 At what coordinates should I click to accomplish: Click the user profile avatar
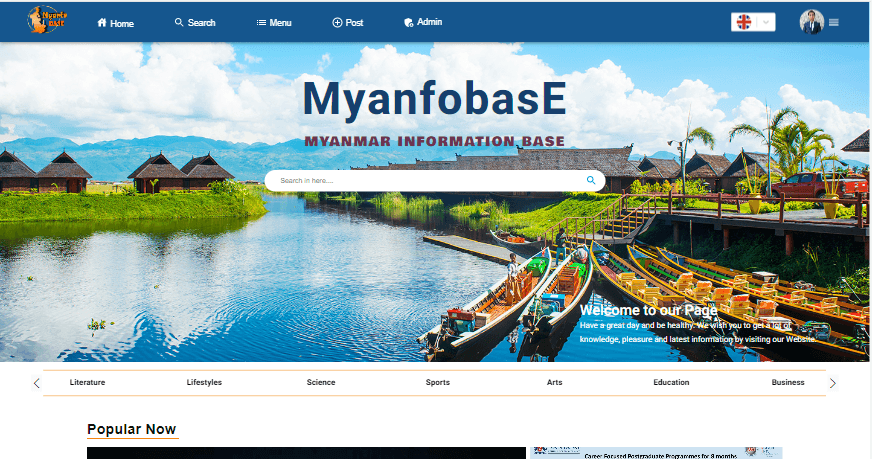811,22
